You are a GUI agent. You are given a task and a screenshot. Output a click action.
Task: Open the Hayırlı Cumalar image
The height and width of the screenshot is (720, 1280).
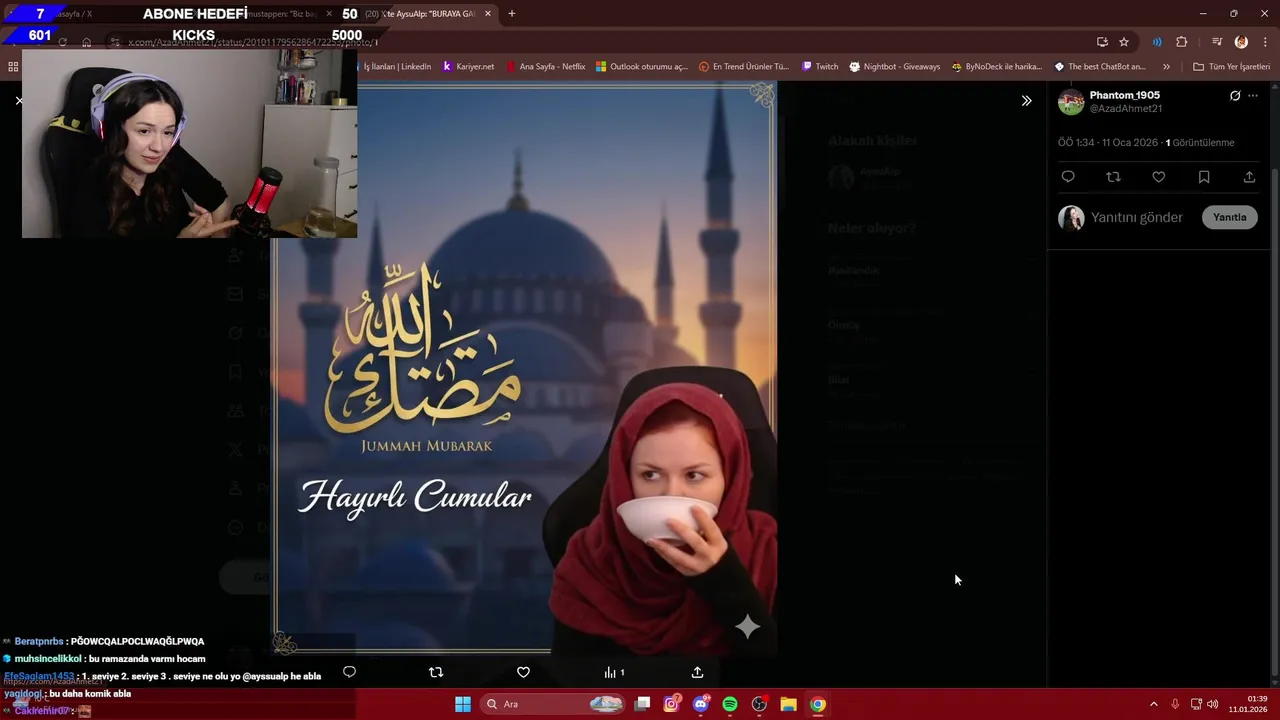[x=525, y=368]
